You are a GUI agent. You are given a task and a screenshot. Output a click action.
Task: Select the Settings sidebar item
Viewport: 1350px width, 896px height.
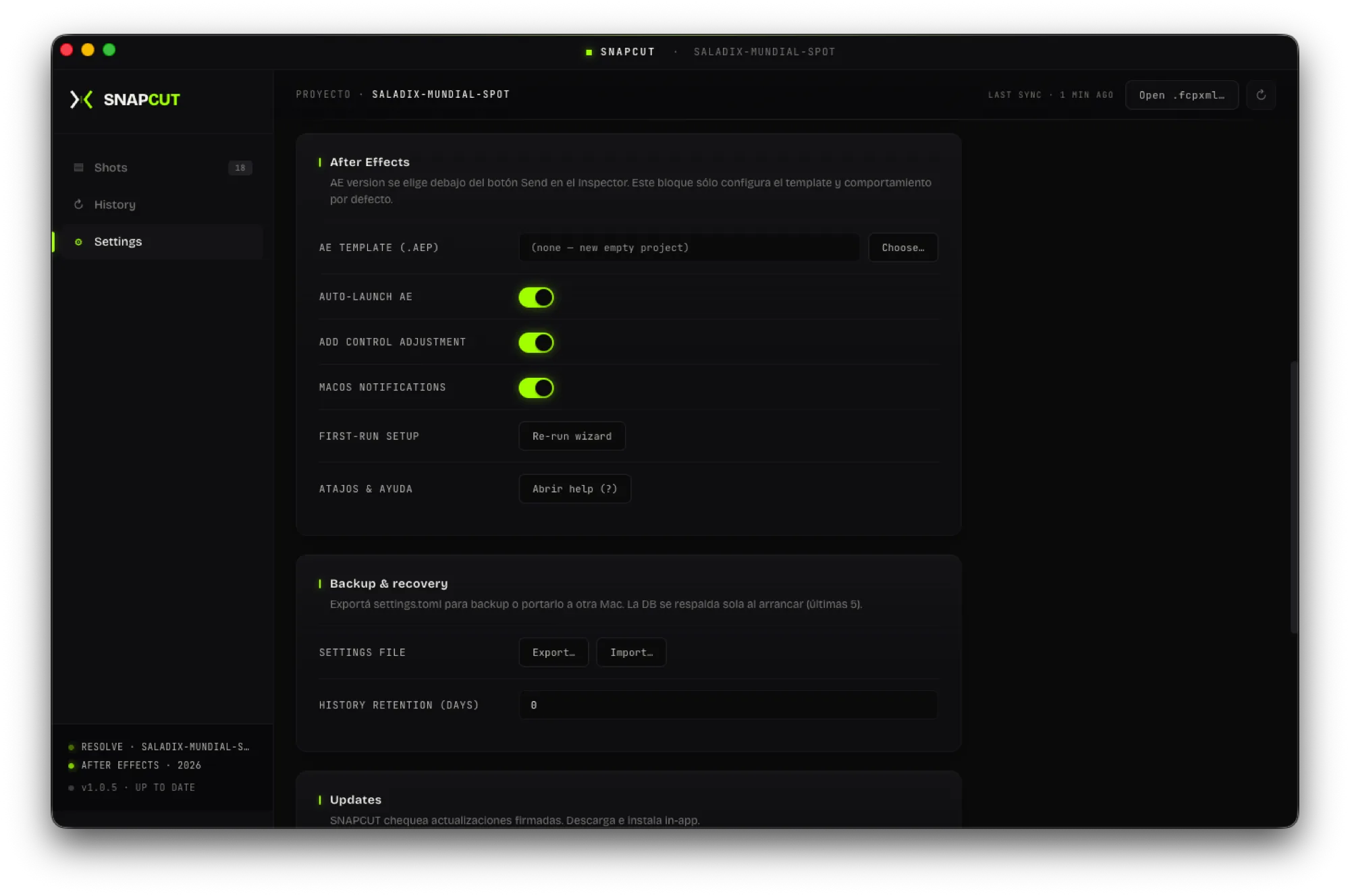161,242
